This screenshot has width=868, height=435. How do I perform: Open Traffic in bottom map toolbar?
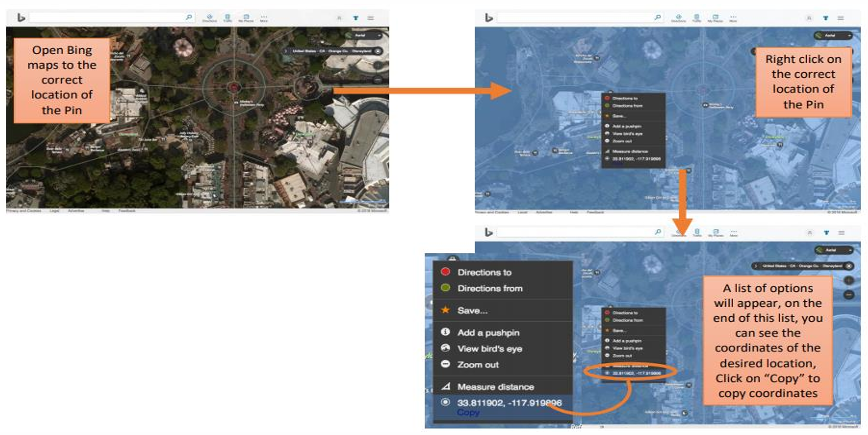[x=697, y=233]
